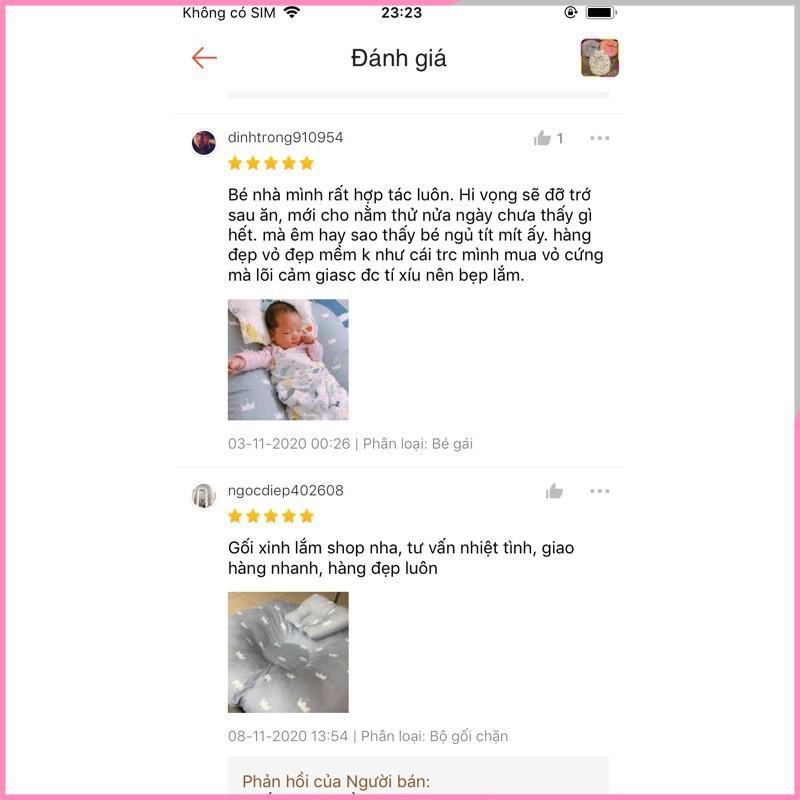Tap the back arrow icon

pos(204,58)
